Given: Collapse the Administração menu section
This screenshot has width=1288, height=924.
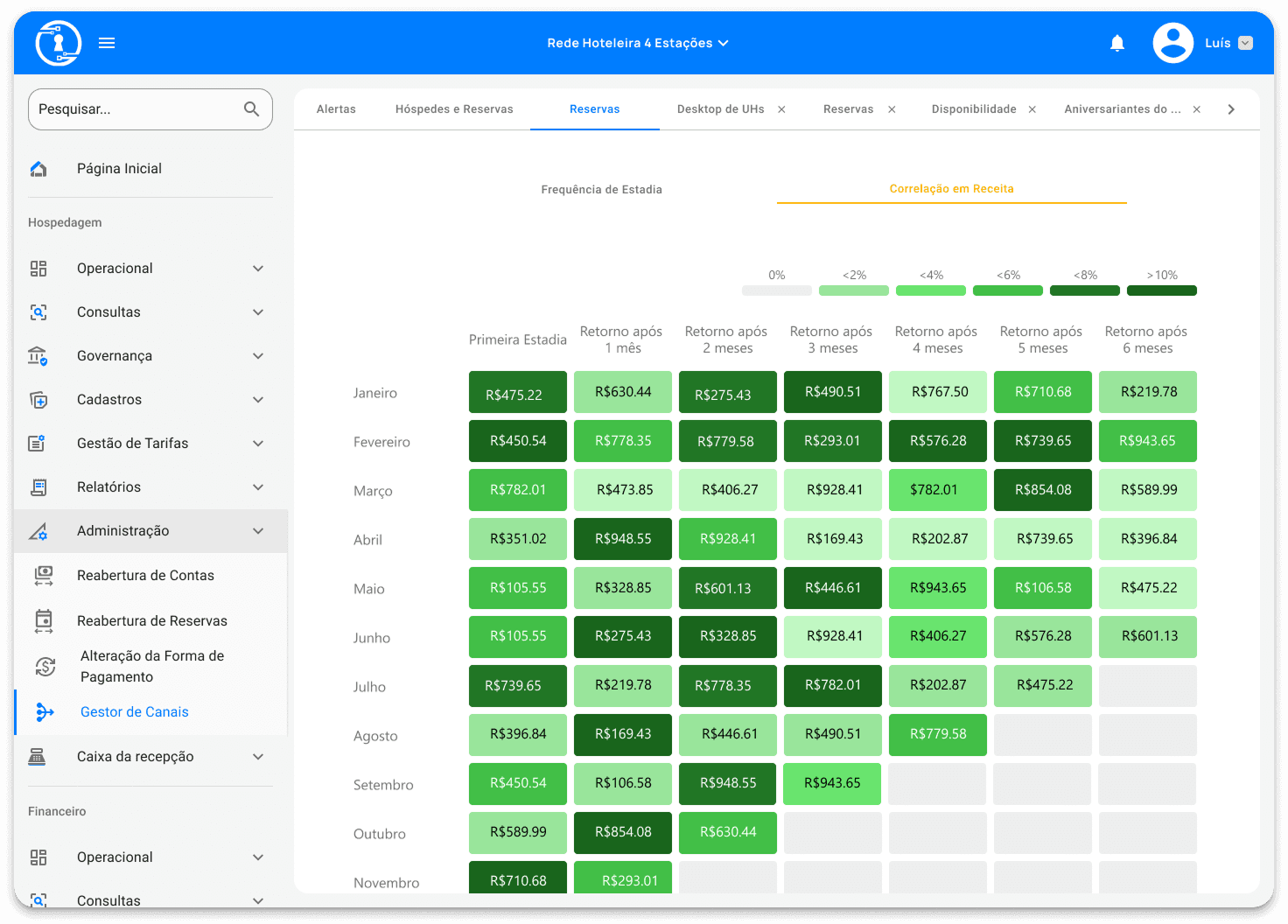Looking at the screenshot, I should 258,531.
